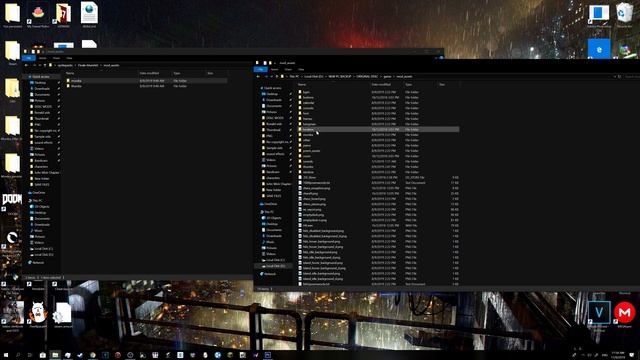Go up one folder in front Explorer window
The image size is (640, 360).
click(276, 76)
